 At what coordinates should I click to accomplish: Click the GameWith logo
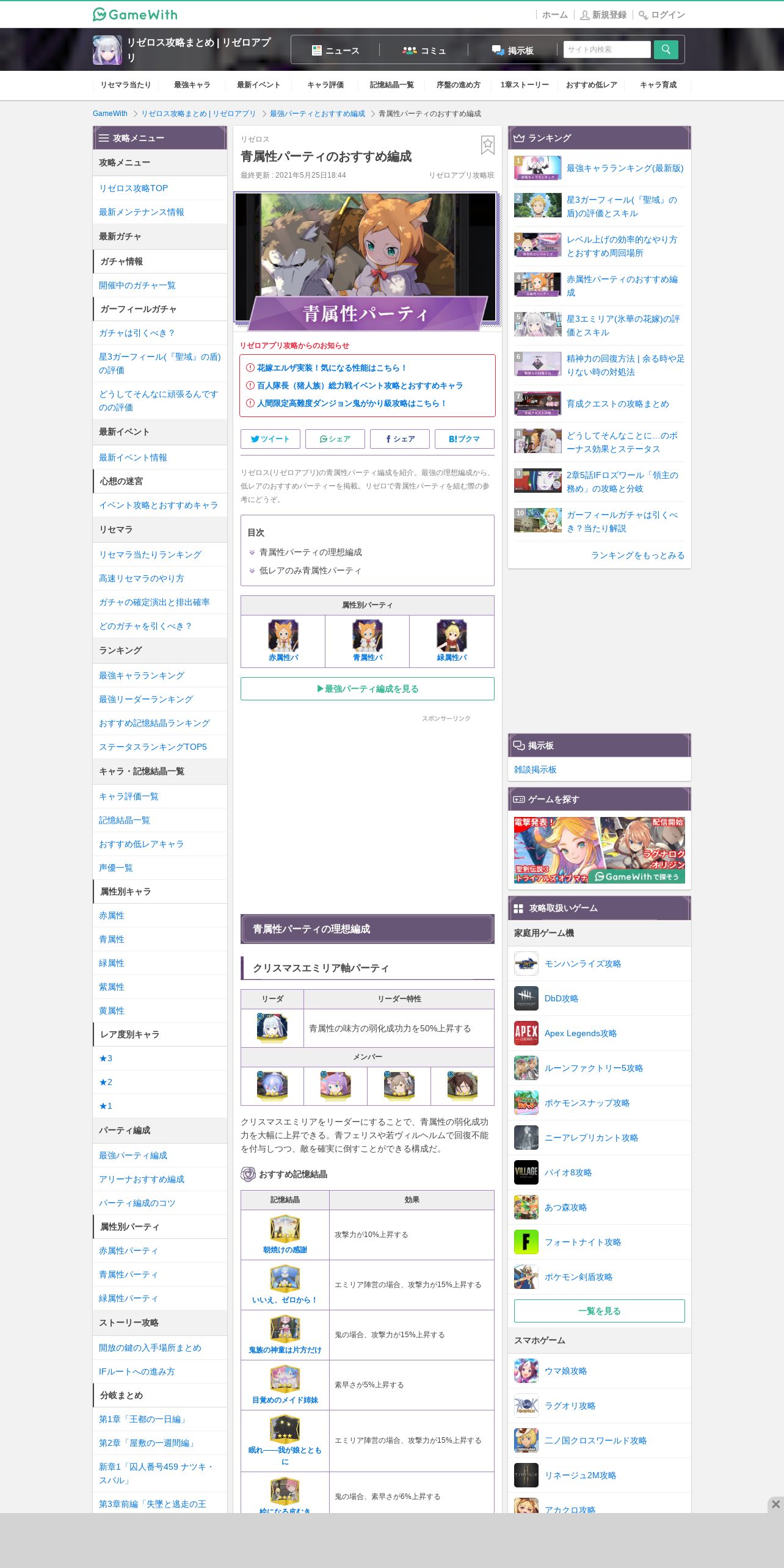click(x=135, y=14)
